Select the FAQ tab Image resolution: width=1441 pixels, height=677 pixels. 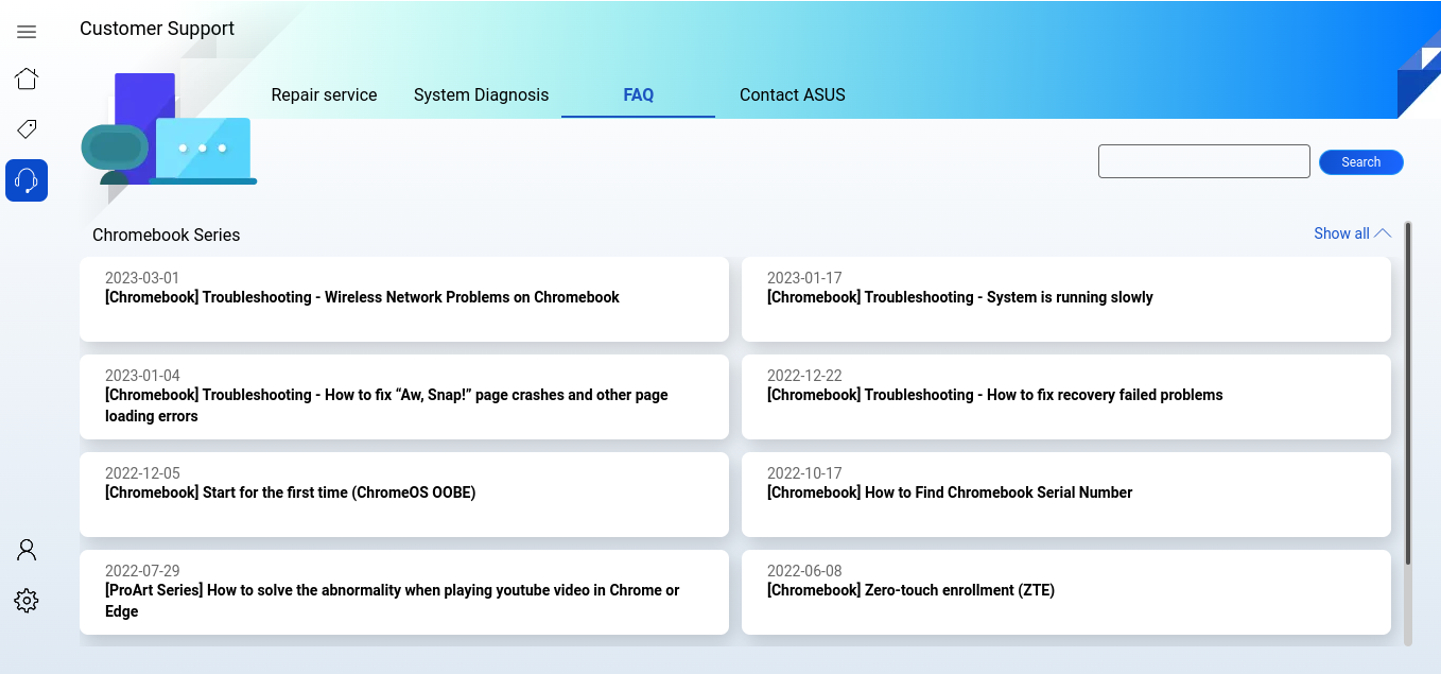pyautogui.click(x=638, y=95)
